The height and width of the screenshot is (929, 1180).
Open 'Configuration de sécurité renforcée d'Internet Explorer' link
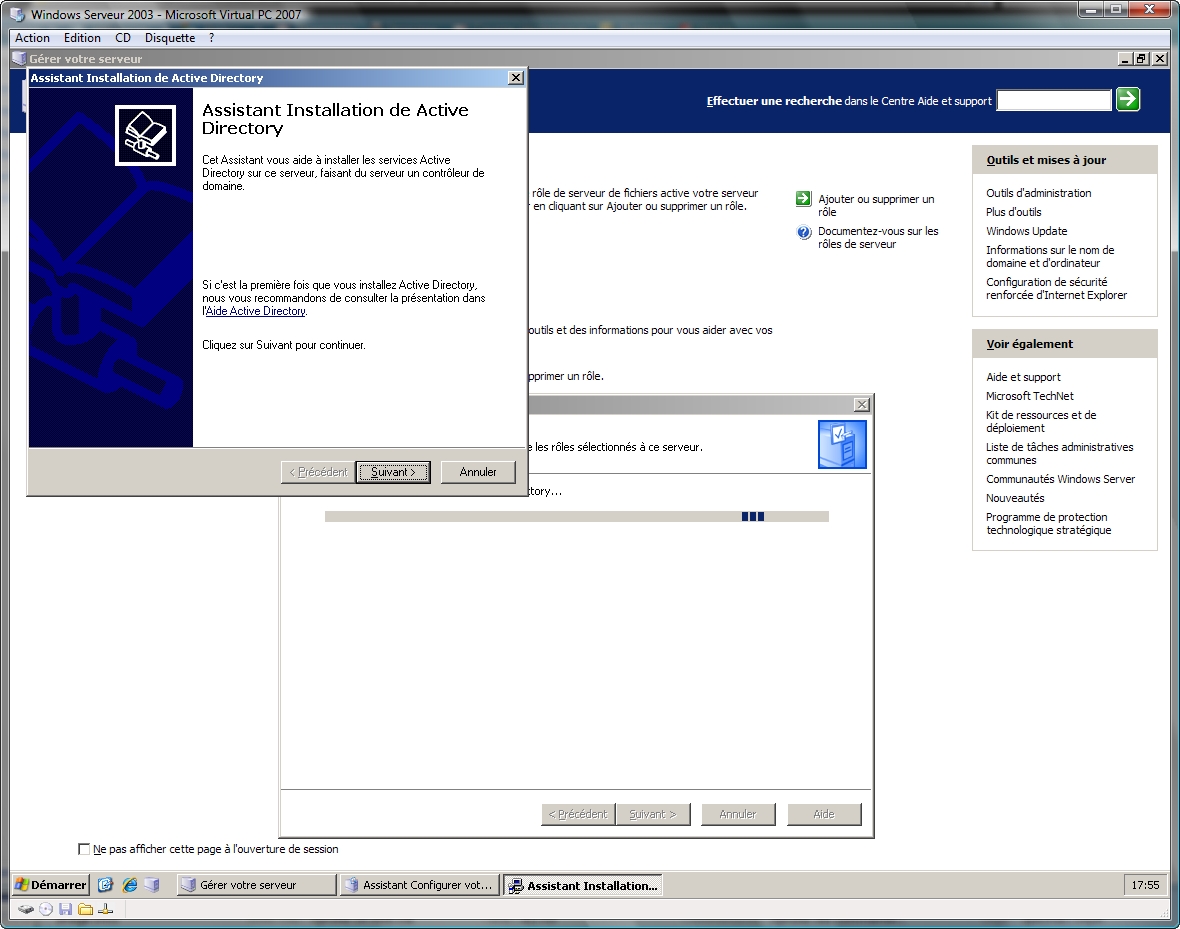(x=1057, y=288)
